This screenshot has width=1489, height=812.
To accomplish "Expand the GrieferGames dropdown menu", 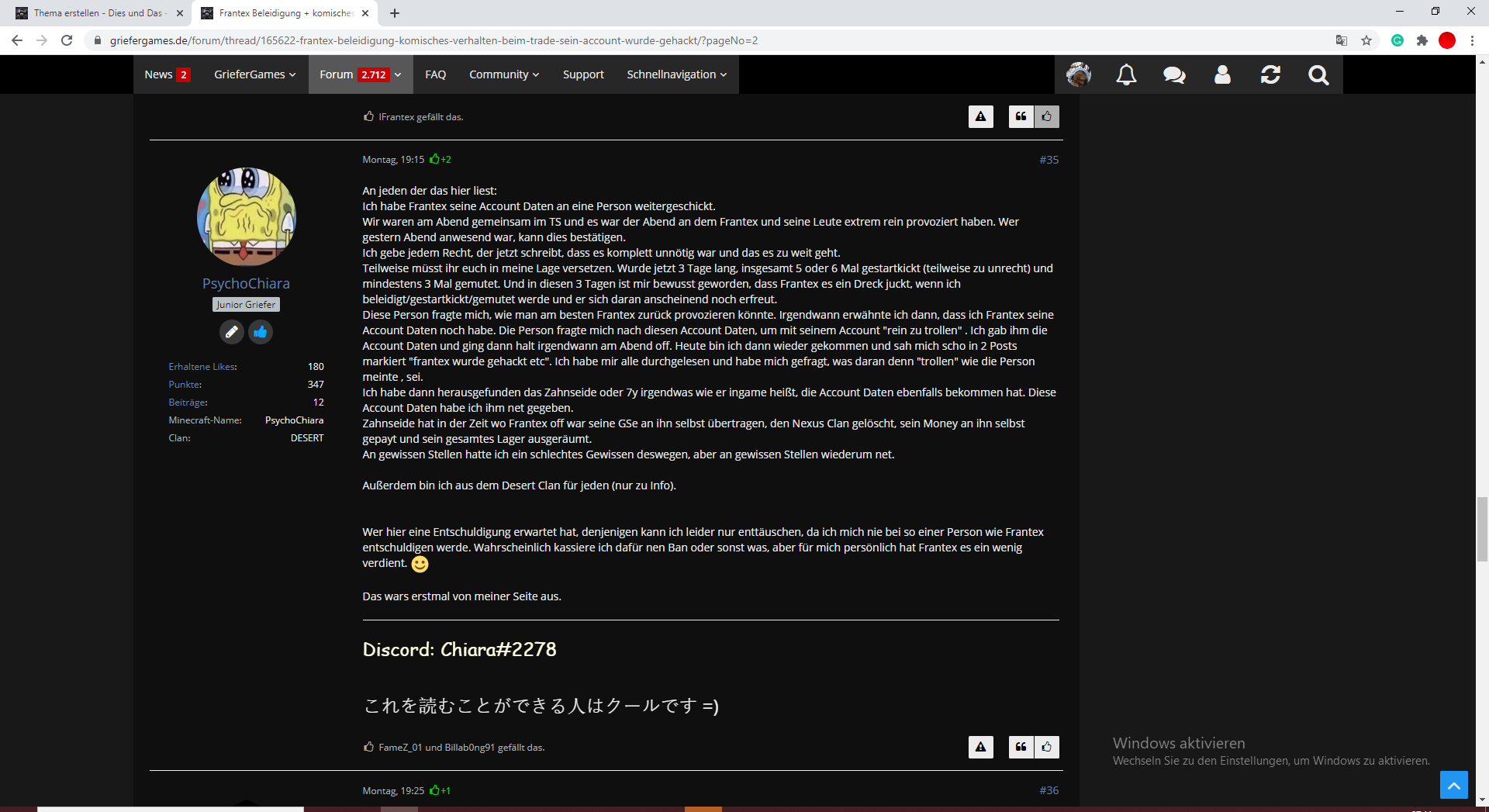I will click(x=254, y=74).
